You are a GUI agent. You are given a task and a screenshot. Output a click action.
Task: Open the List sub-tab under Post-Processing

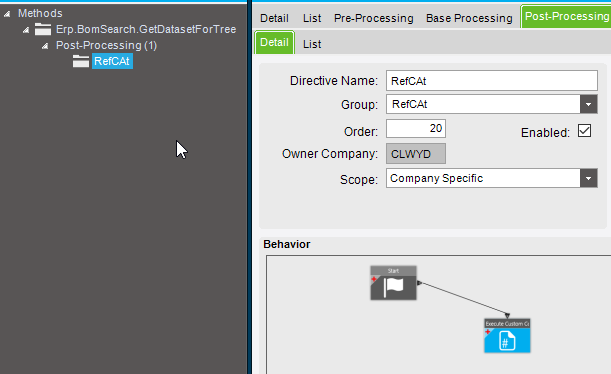click(x=312, y=44)
